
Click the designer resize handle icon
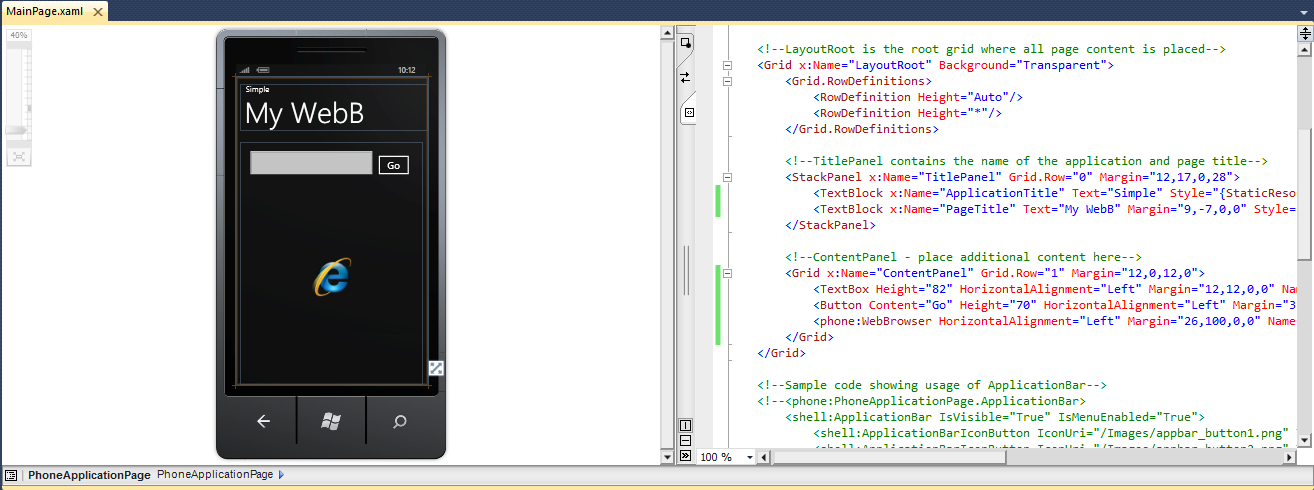[x=436, y=368]
